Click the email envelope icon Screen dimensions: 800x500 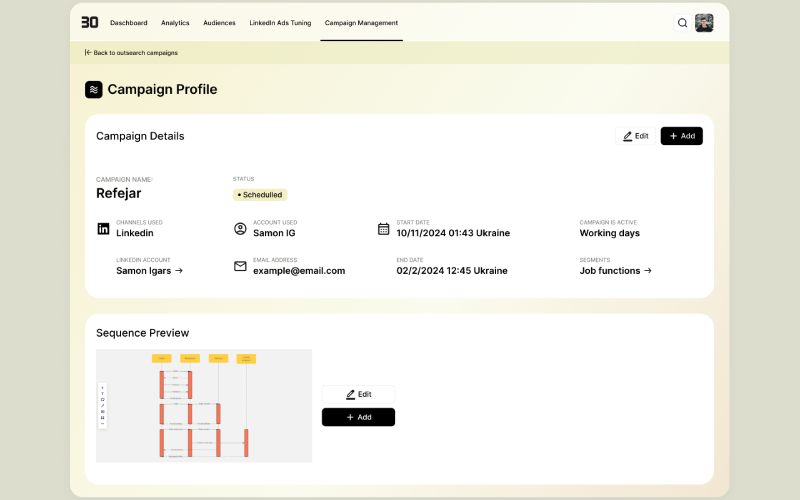pos(240,266)
